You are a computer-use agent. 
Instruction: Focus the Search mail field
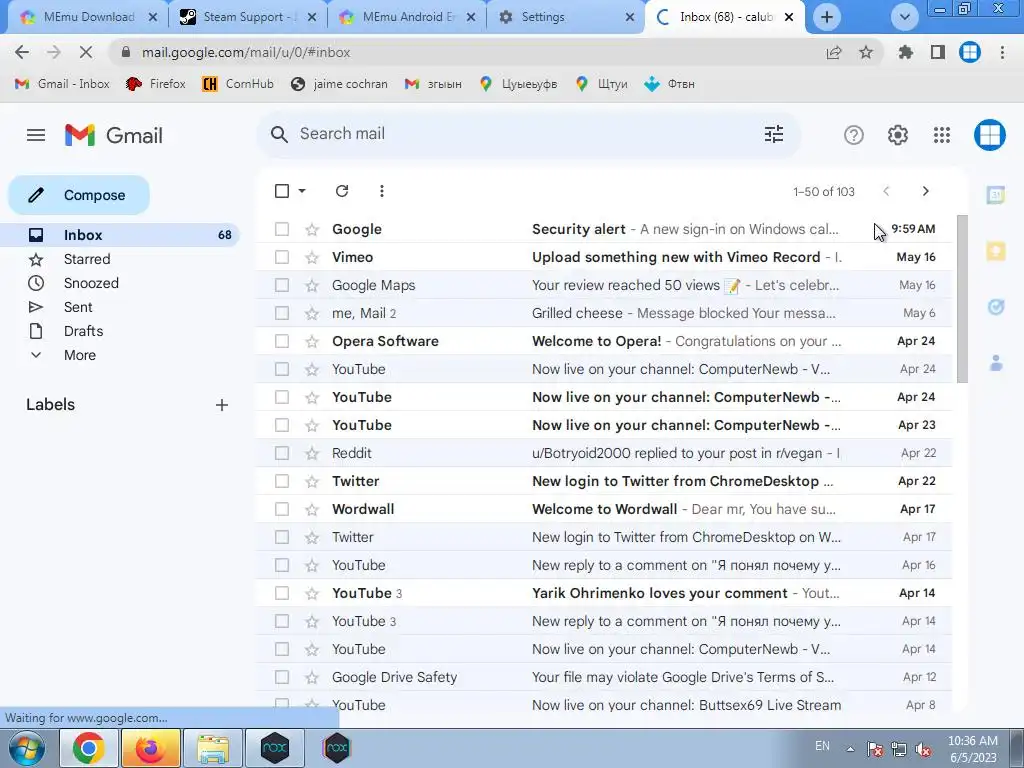[529, 135]
